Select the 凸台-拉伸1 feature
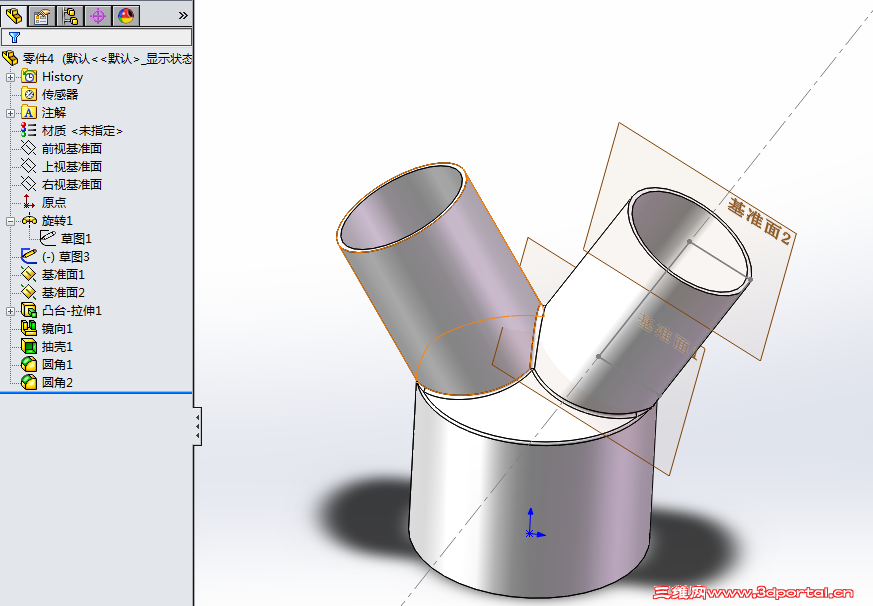The width and height of the screenshot is (873, 606). [x=72, y=311]
